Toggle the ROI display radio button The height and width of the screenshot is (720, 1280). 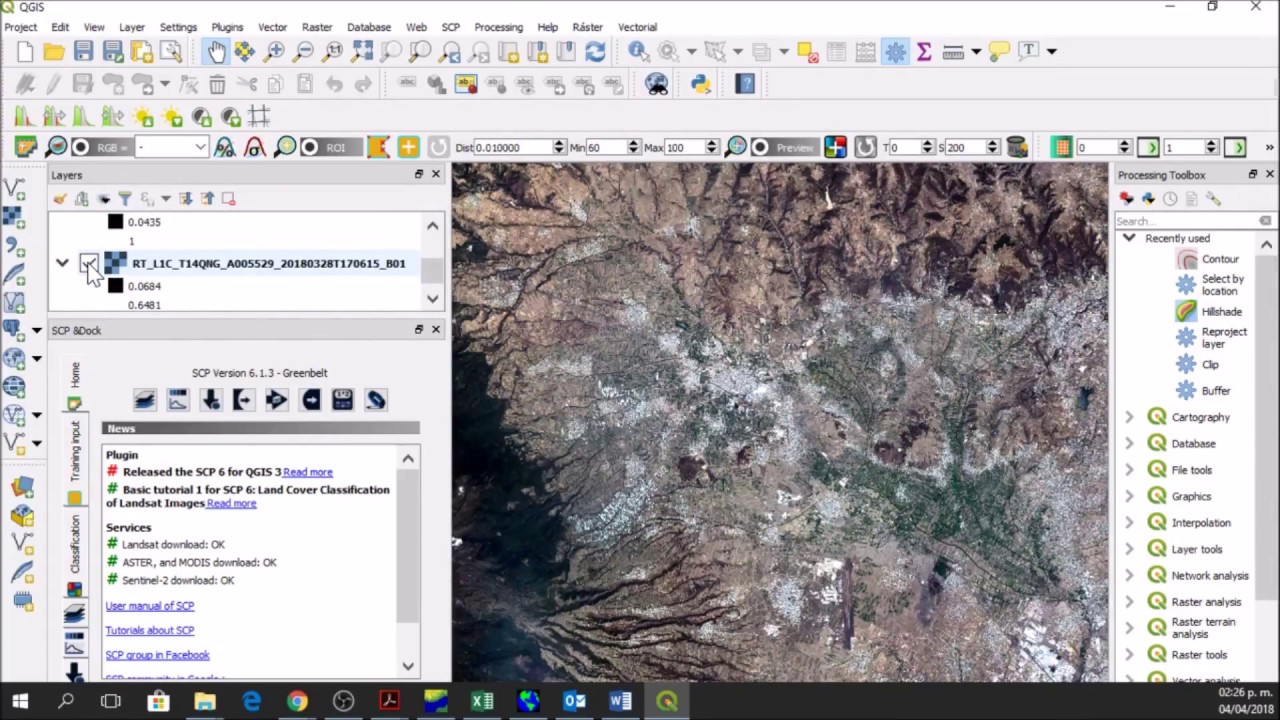[309, 148]
